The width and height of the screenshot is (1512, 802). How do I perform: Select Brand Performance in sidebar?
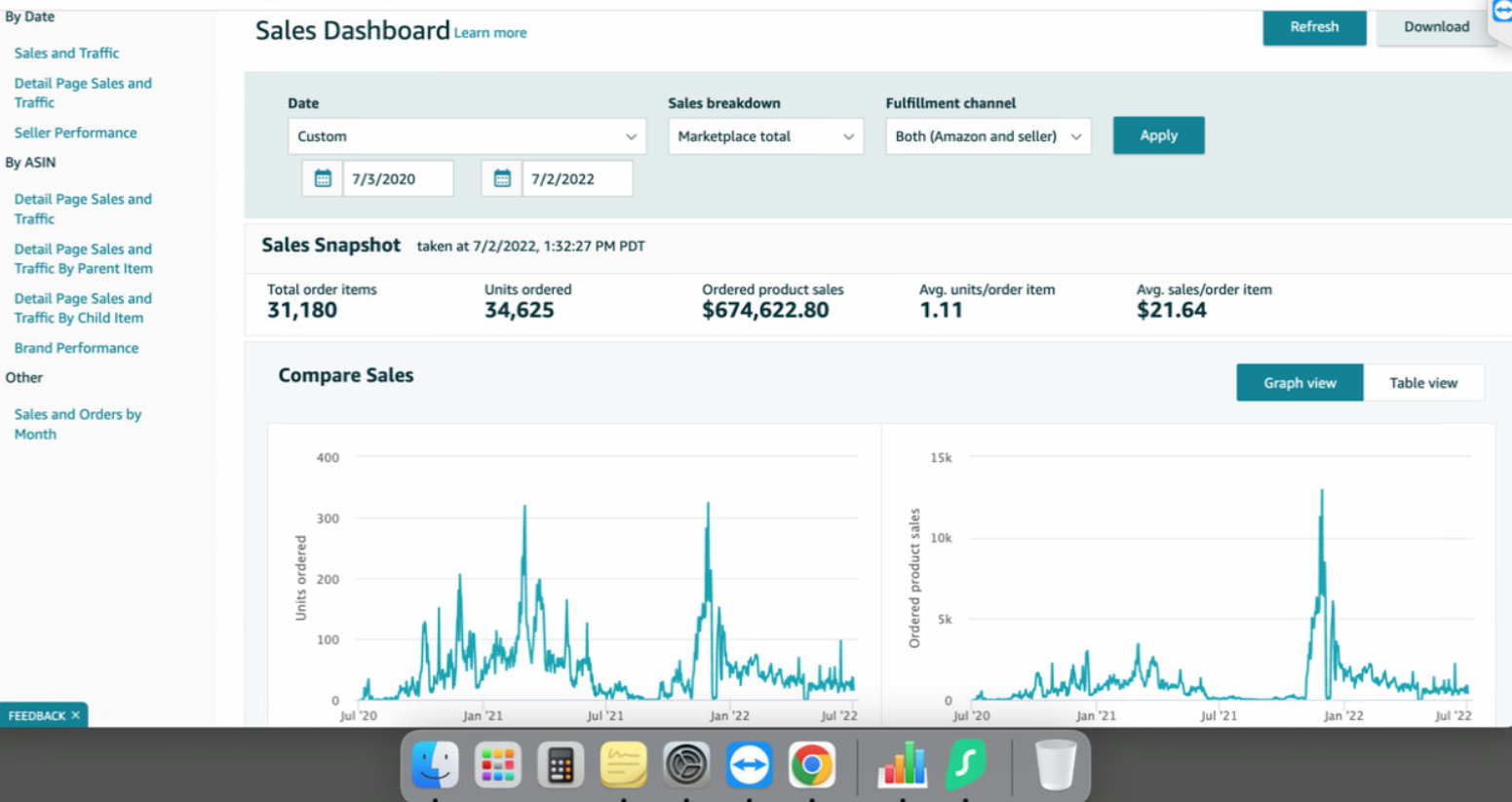pos(76,348)
